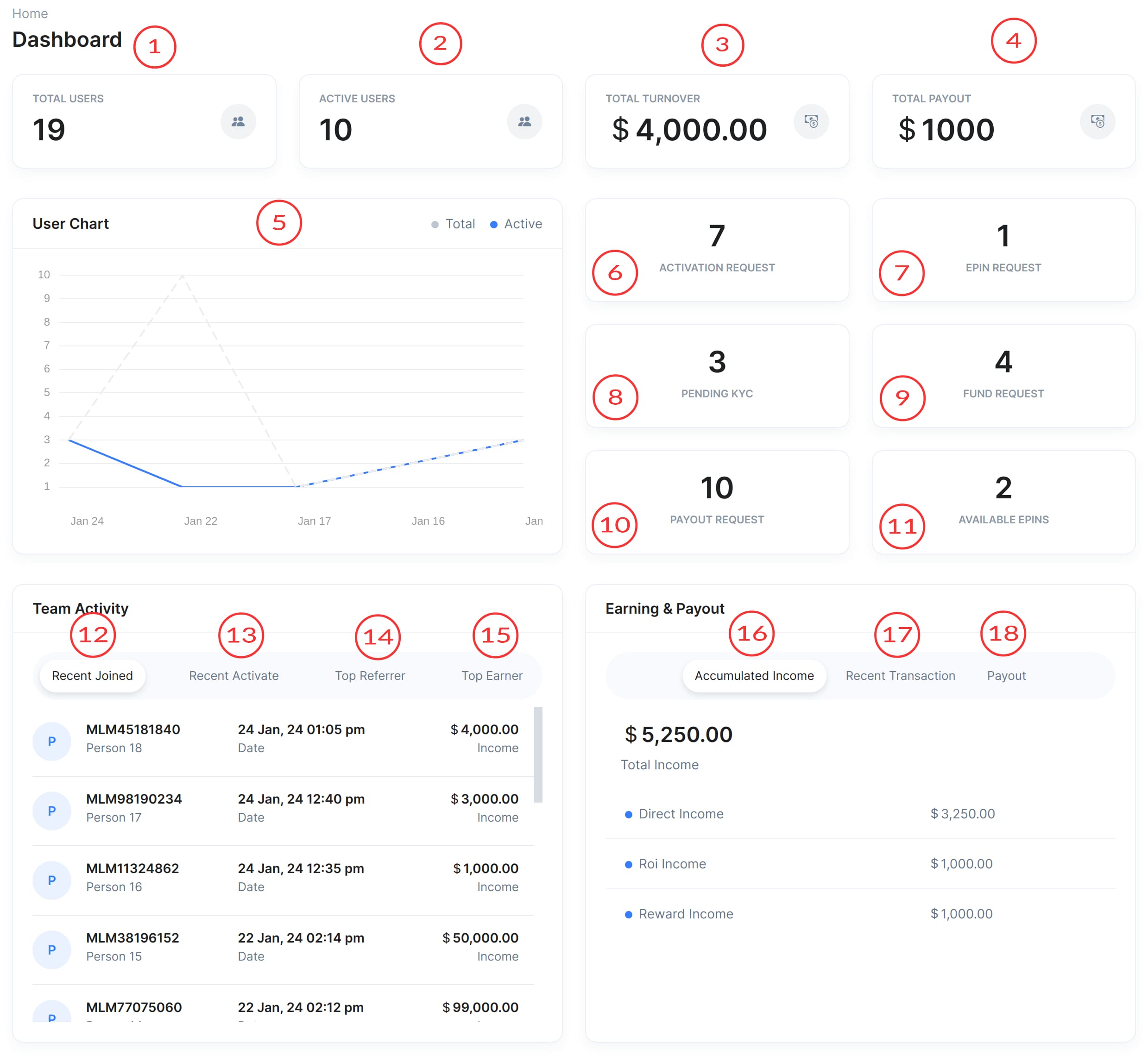1148x1056 pixels.
Task: Open the Payout tab
Action: [x=1006, y=675]
